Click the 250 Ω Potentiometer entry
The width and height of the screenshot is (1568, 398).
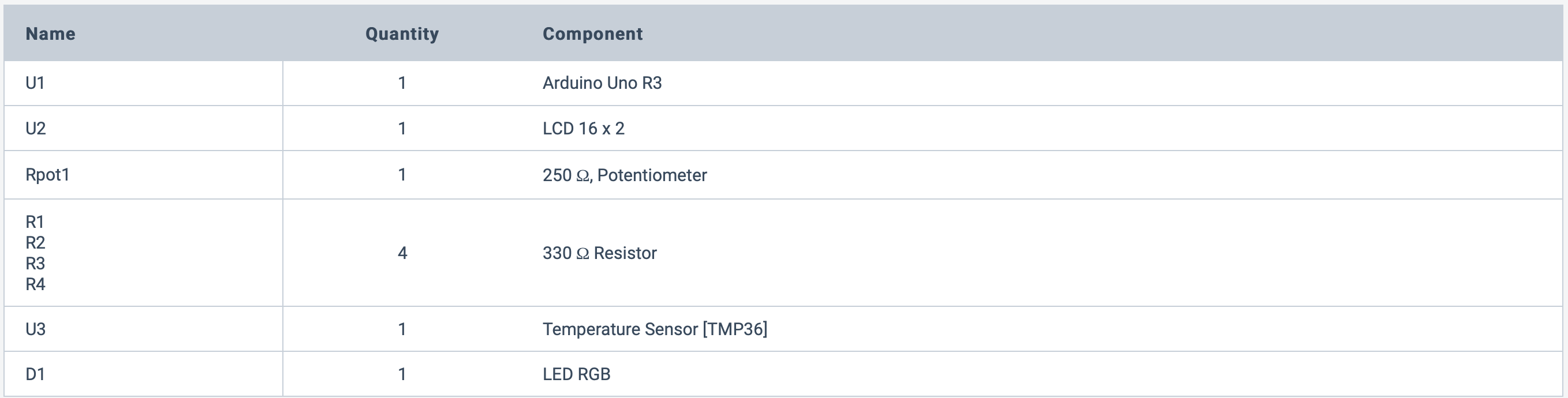[x=625, y=175]
